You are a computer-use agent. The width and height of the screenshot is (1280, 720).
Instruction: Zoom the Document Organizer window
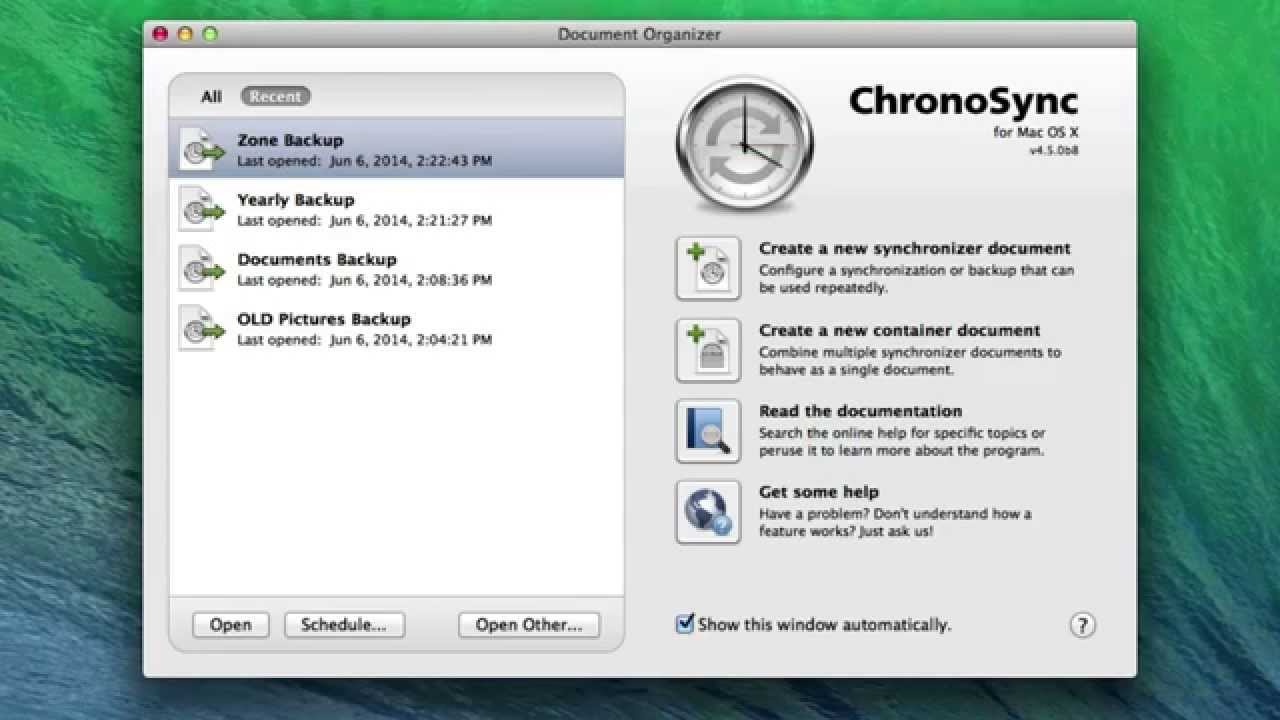(210, 34)
